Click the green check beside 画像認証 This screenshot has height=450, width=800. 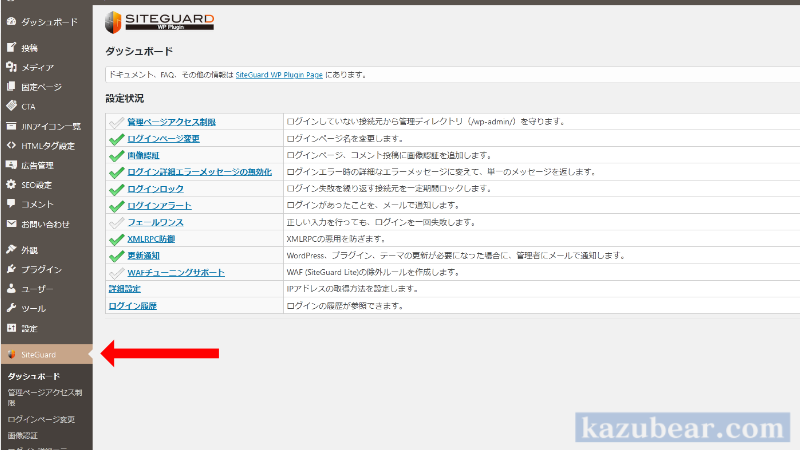(x=117, y=156)
